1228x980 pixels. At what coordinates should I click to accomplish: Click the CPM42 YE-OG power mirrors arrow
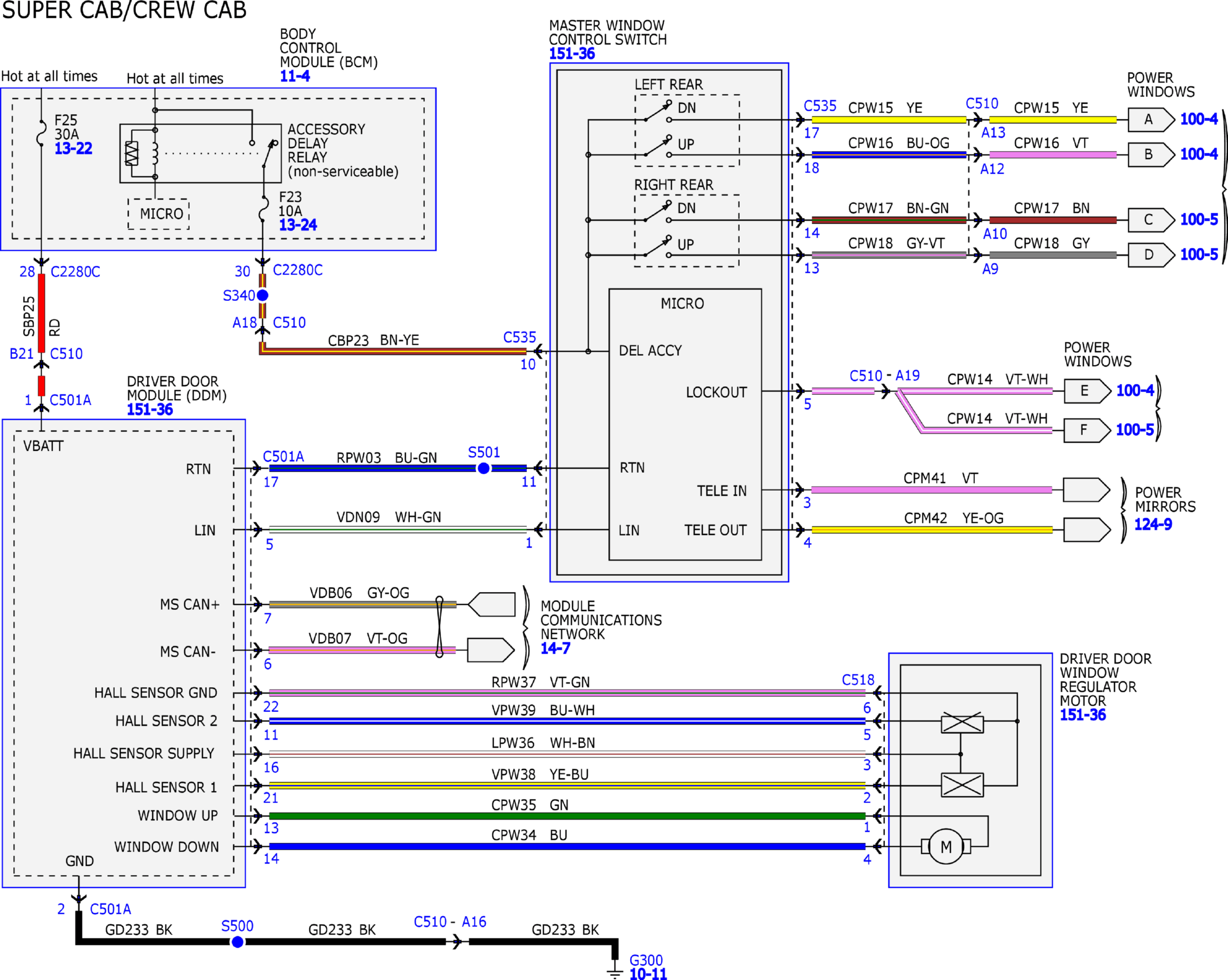pos(1087,530)
